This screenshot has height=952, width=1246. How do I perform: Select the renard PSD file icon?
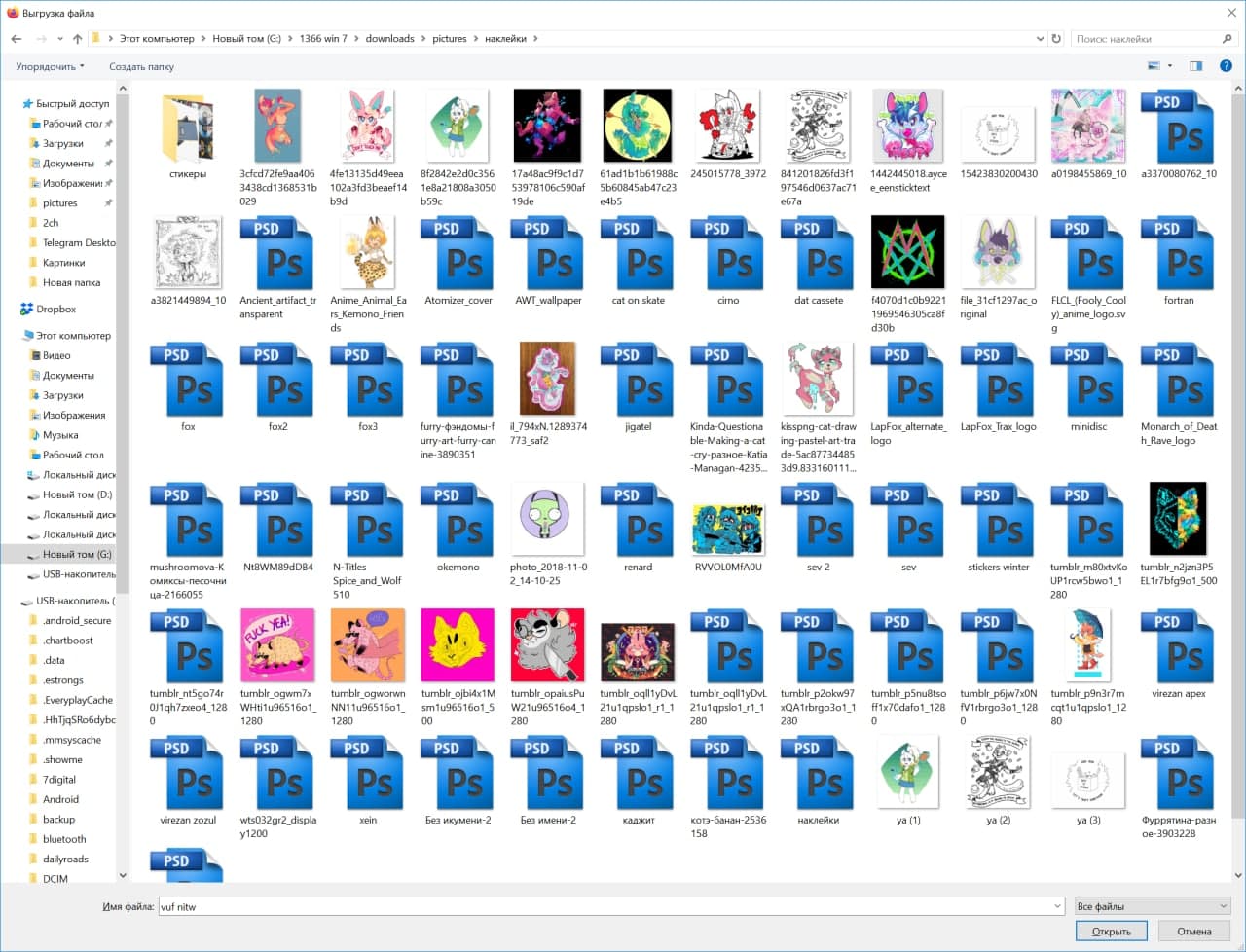639,521
